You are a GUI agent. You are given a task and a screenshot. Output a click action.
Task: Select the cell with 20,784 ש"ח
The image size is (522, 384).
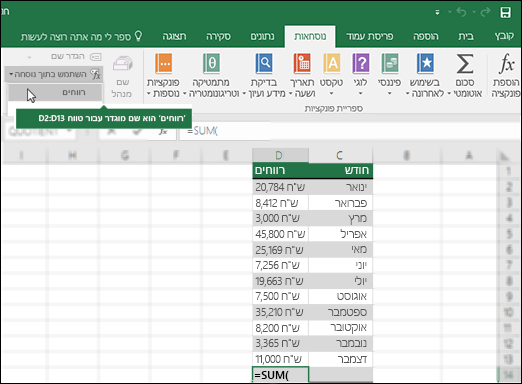[280, 187]
